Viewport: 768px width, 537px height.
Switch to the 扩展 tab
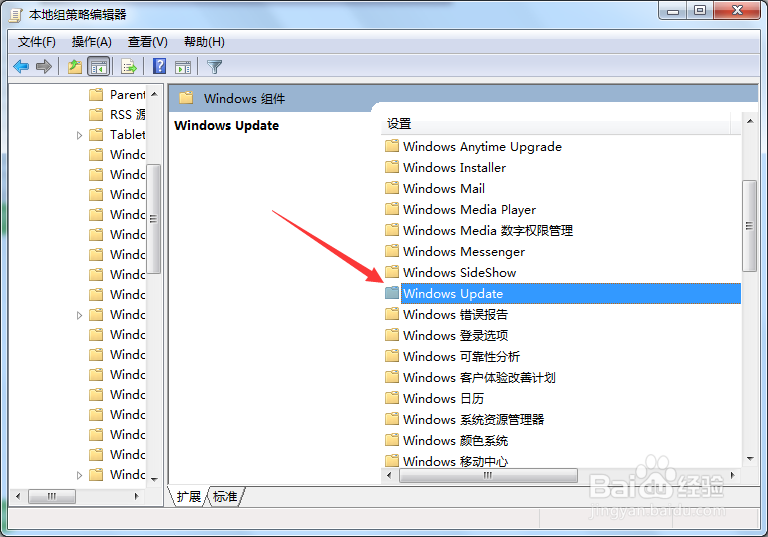189,496
